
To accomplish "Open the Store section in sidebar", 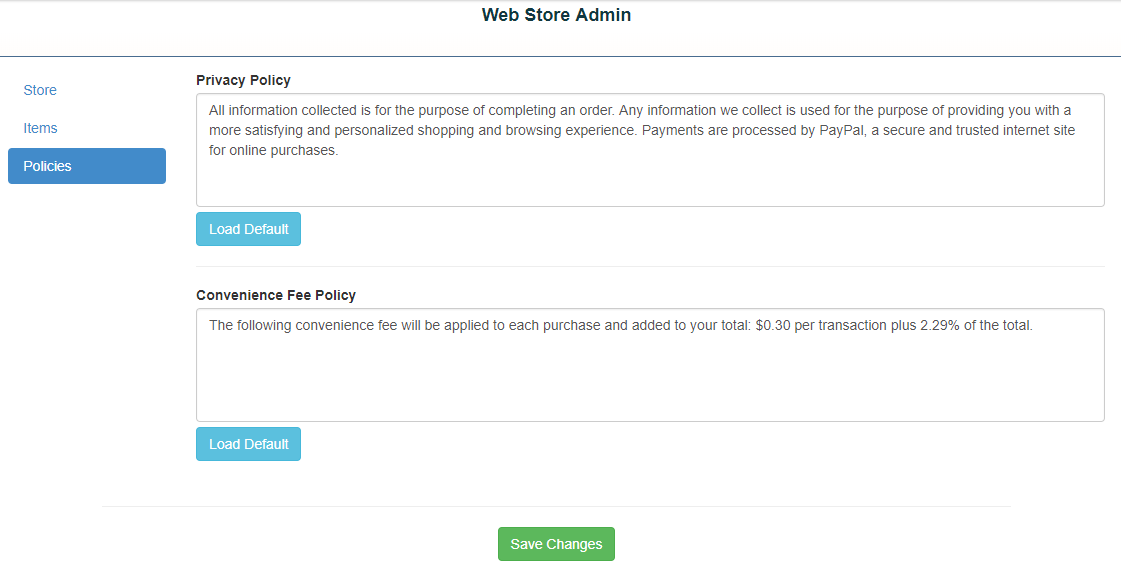I will pyautogui.click(x=40, y=90).
